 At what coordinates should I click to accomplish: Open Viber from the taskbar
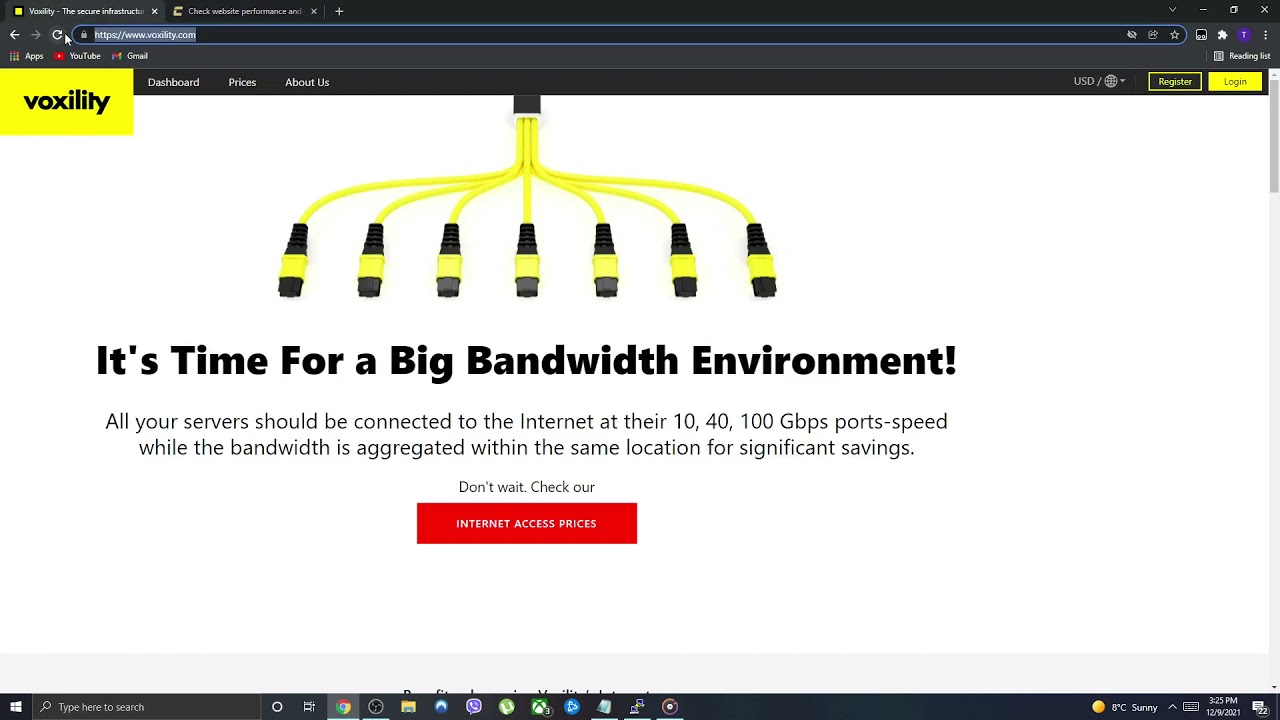coord(474,707)
